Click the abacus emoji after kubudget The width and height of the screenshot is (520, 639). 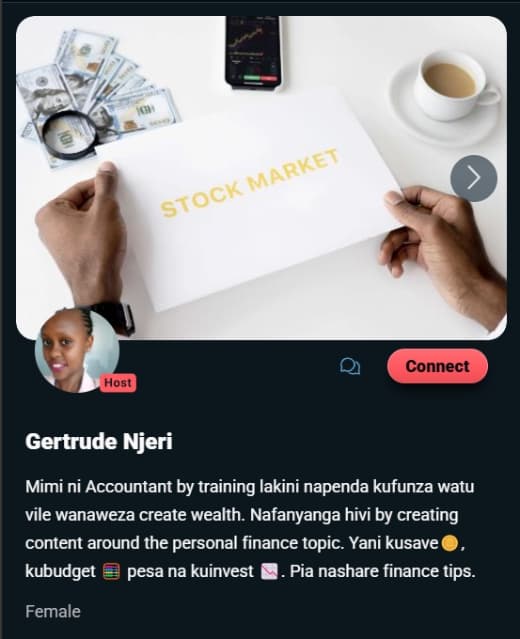[111, 571]
